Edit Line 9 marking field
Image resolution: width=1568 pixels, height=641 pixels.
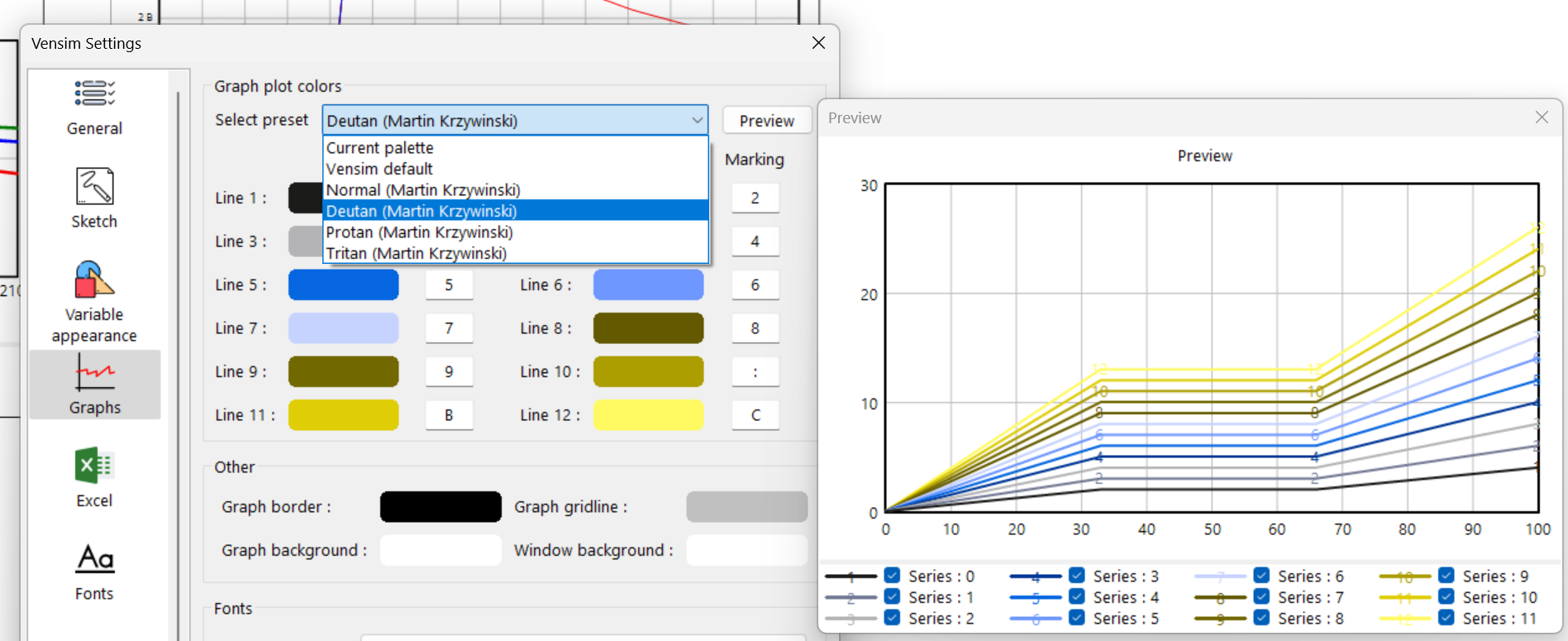click(x=449, y=371)
